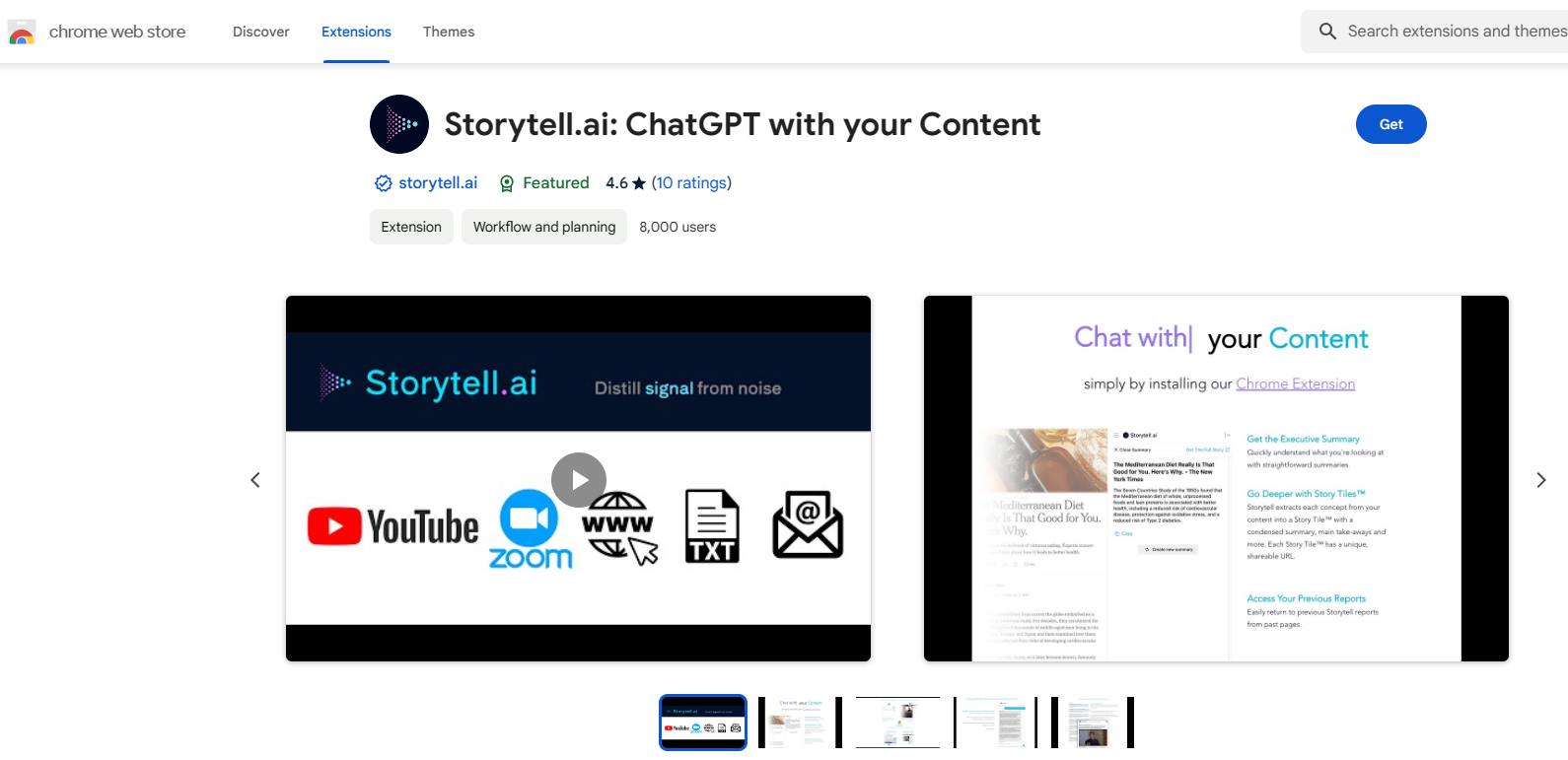Click the rating star icon
This screenshot has height=760, width=1568.
tap(639, 183)
